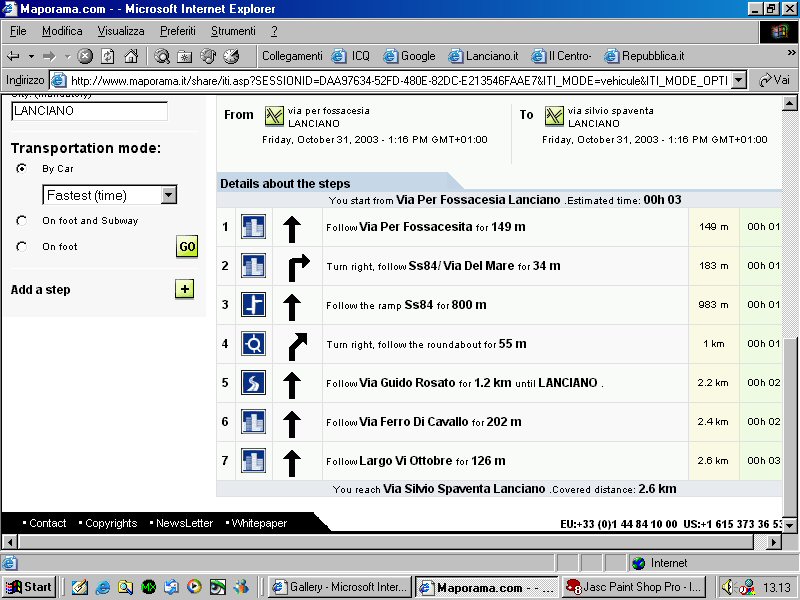800x600 pixels.
Task: Go to the Home page icon
Action: 131,56
